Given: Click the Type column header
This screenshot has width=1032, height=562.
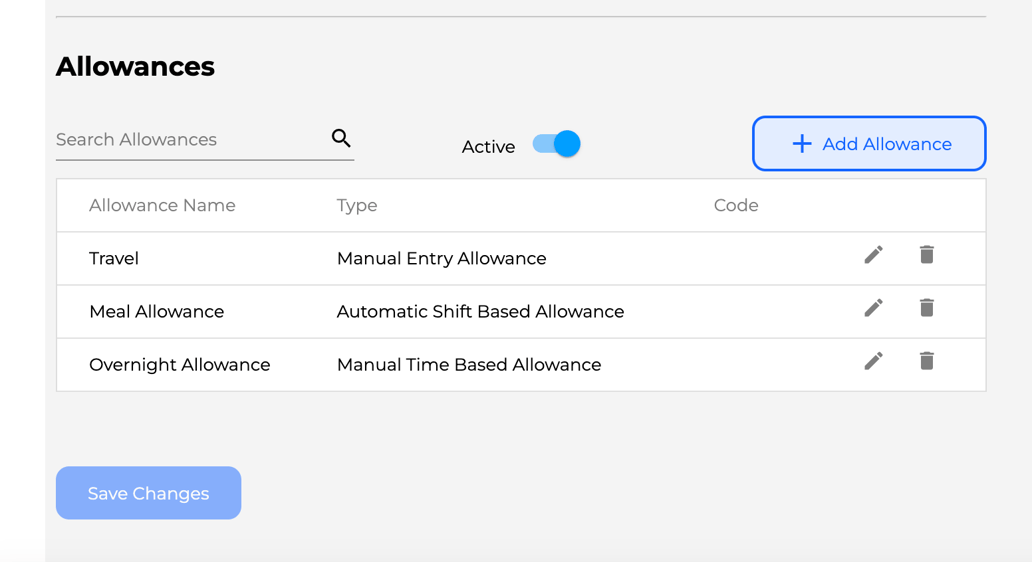Looking at the screenshot, I should coord(357,205).
